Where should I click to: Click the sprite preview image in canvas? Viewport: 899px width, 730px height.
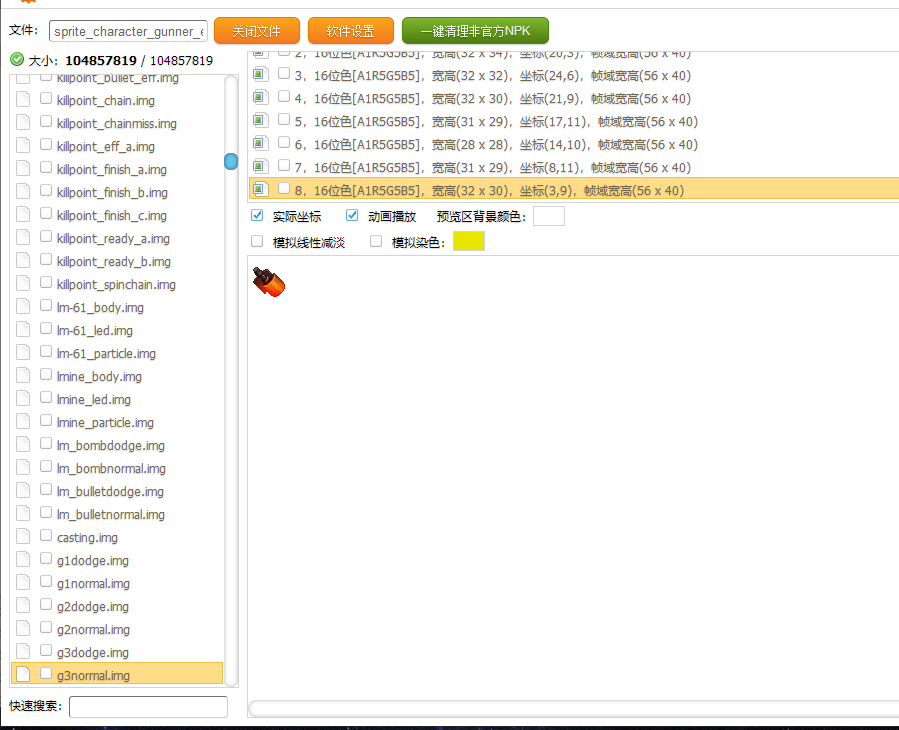coord(269,282)
